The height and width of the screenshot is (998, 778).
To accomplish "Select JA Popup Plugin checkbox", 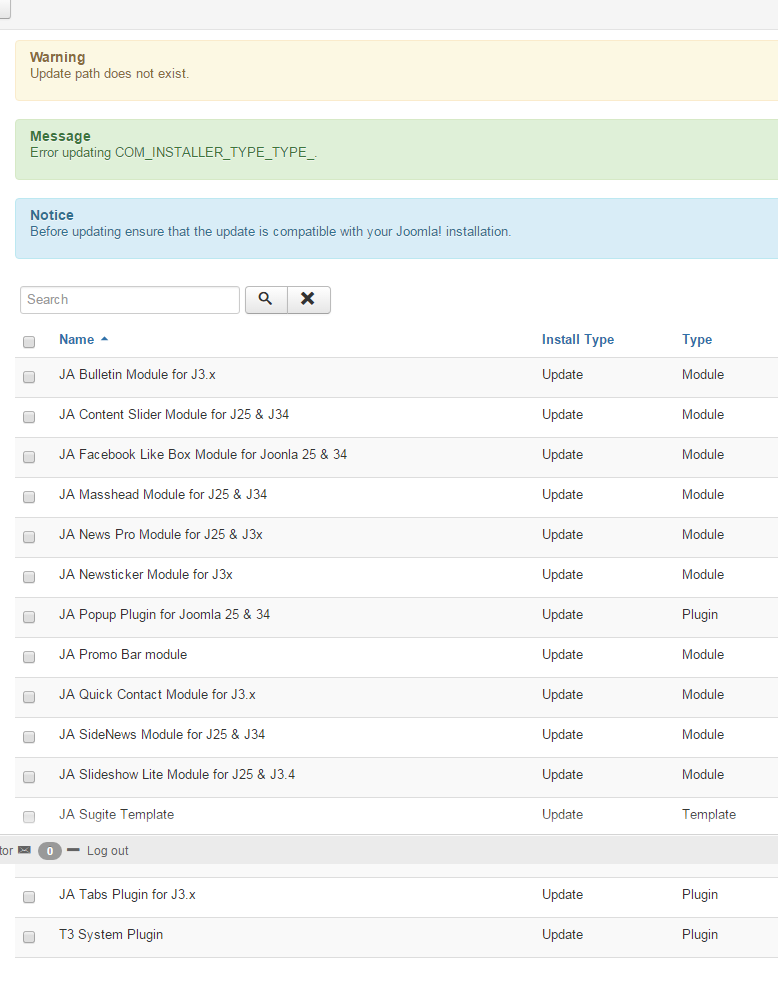I will 29,617.
